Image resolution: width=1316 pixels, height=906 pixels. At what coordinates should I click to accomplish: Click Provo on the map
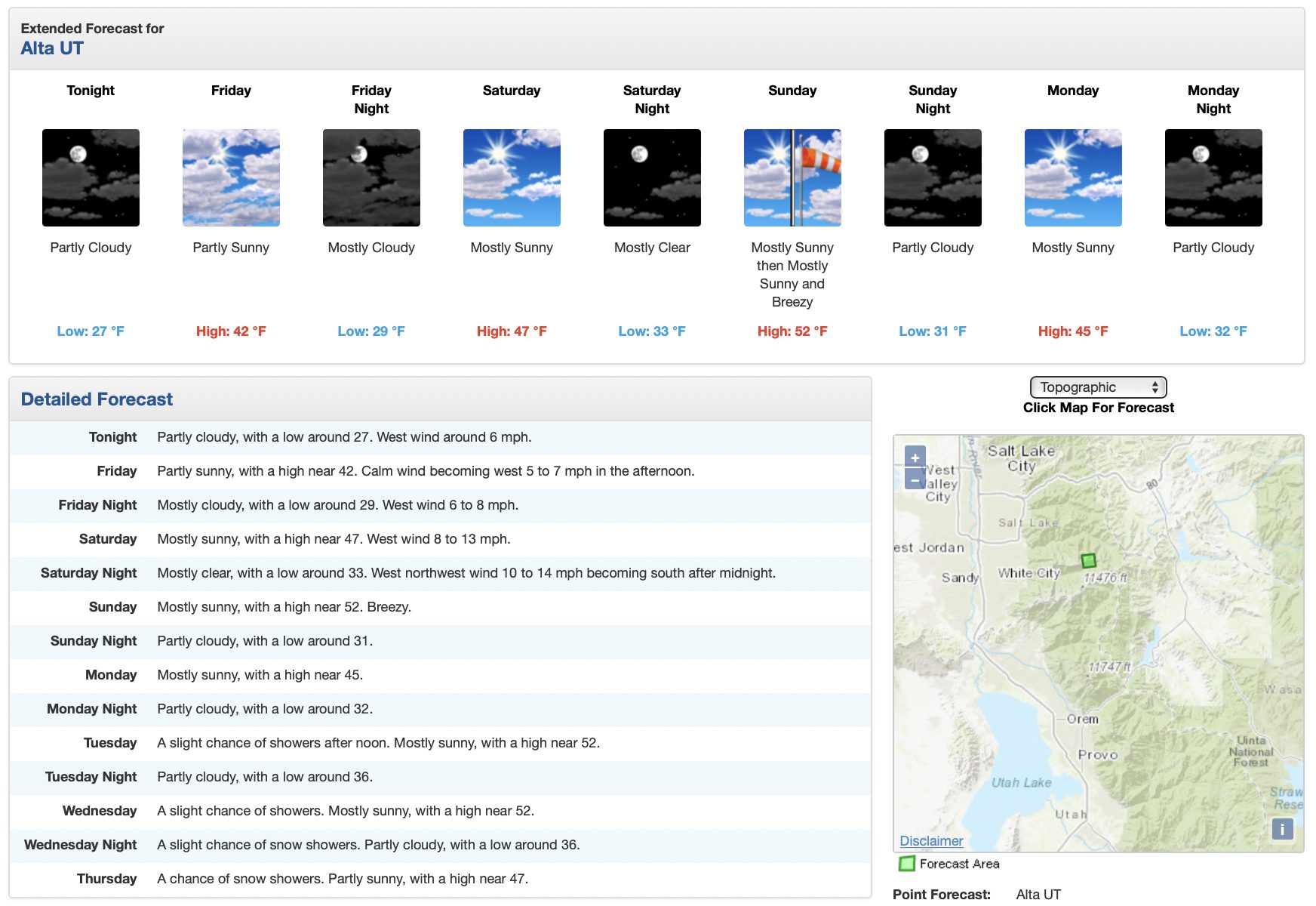1098,754
